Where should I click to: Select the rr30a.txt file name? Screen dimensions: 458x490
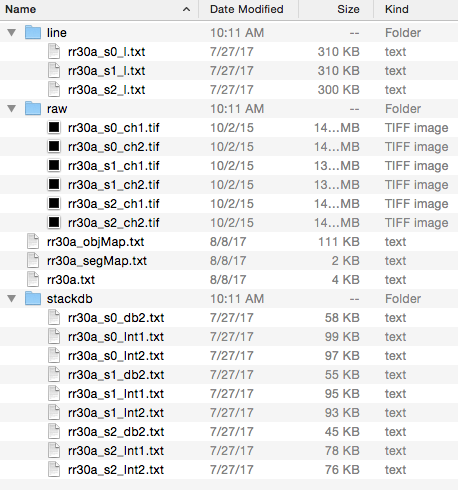pyautogui.click(x=71, y=280)
